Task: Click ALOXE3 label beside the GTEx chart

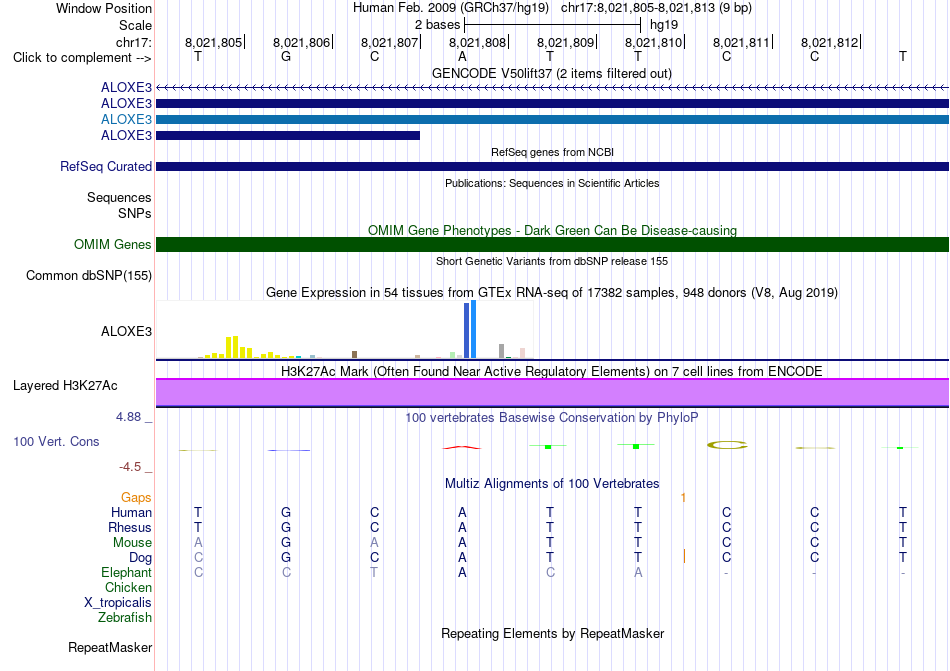Action: point(126,331)
